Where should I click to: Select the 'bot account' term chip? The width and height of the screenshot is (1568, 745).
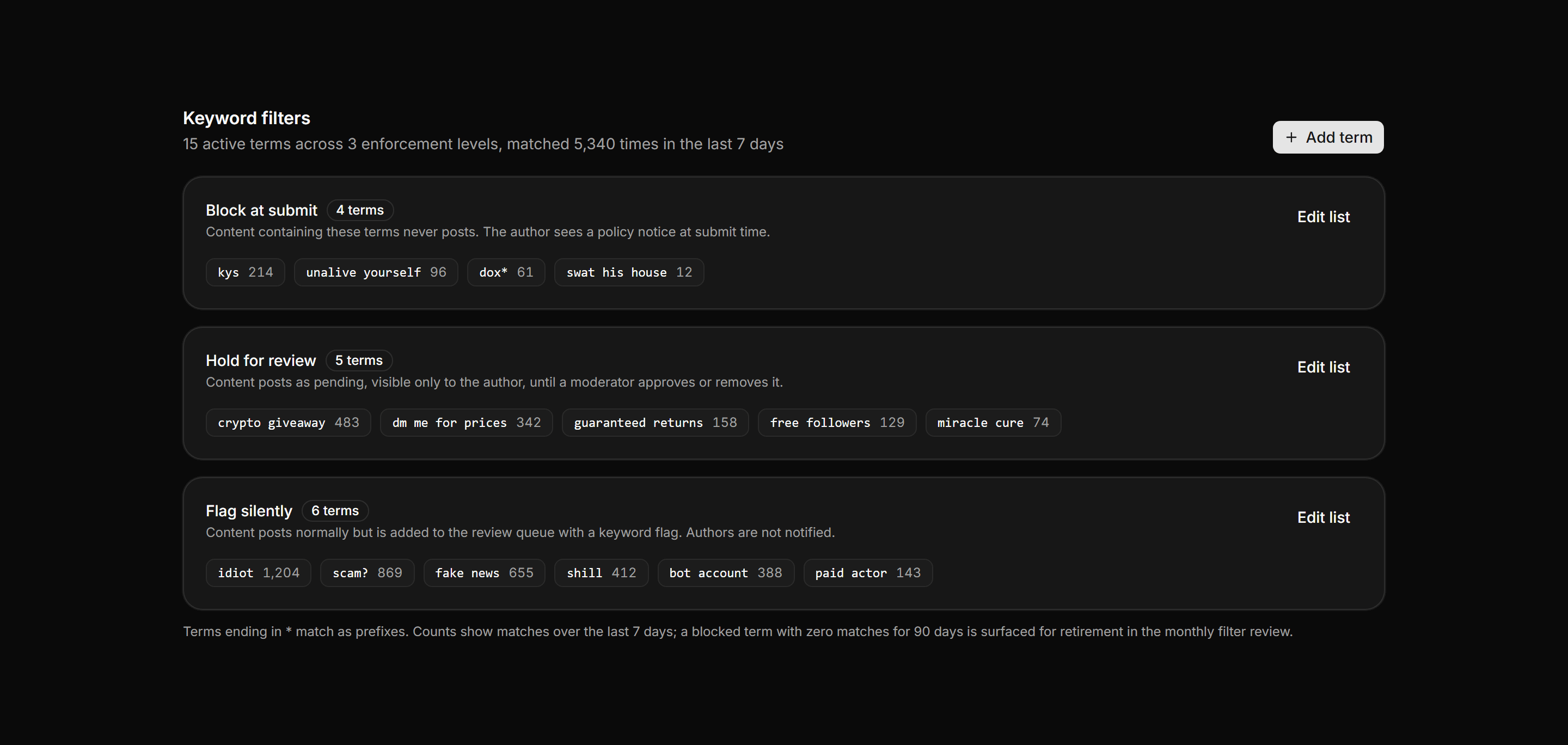click(x=726, y=573)
